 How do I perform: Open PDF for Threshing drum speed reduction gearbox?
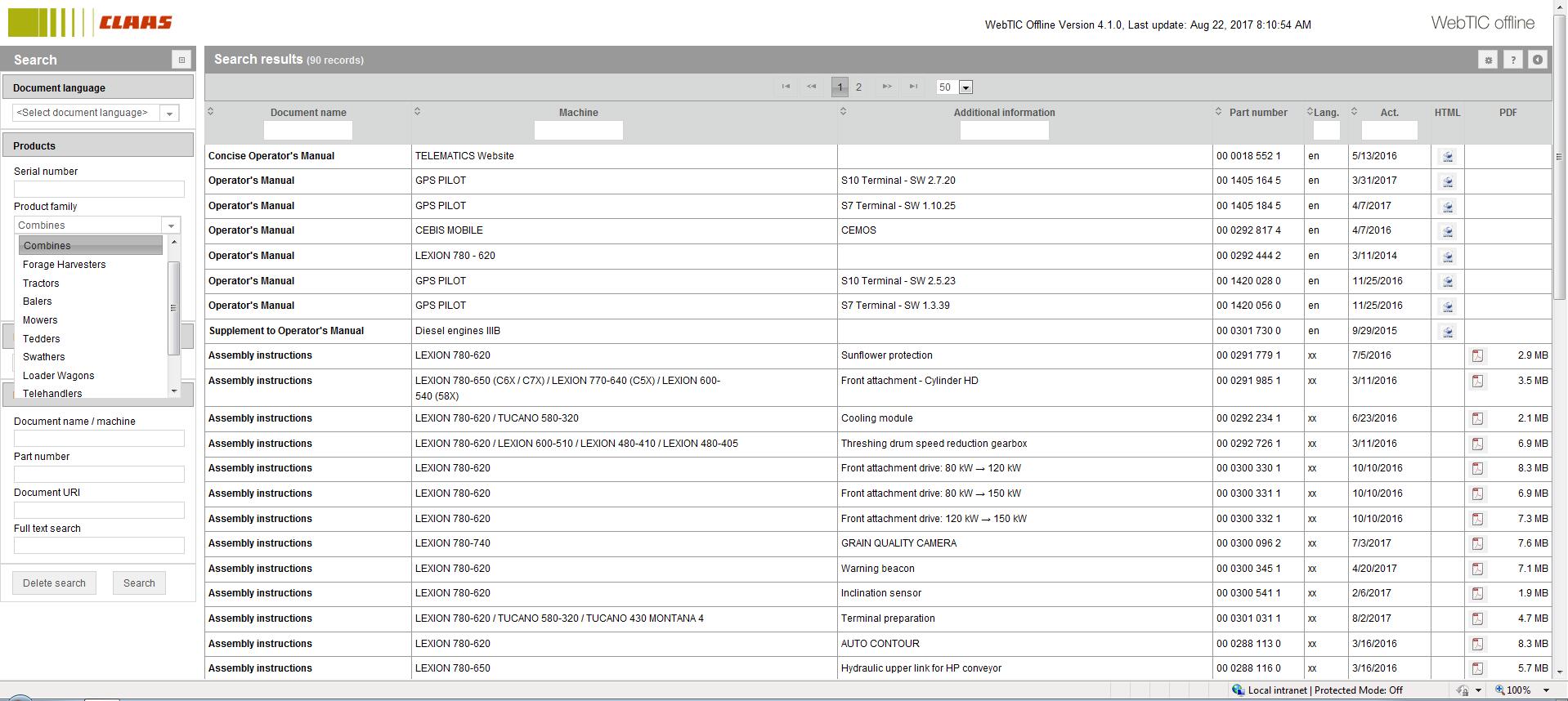(1477, 444)
